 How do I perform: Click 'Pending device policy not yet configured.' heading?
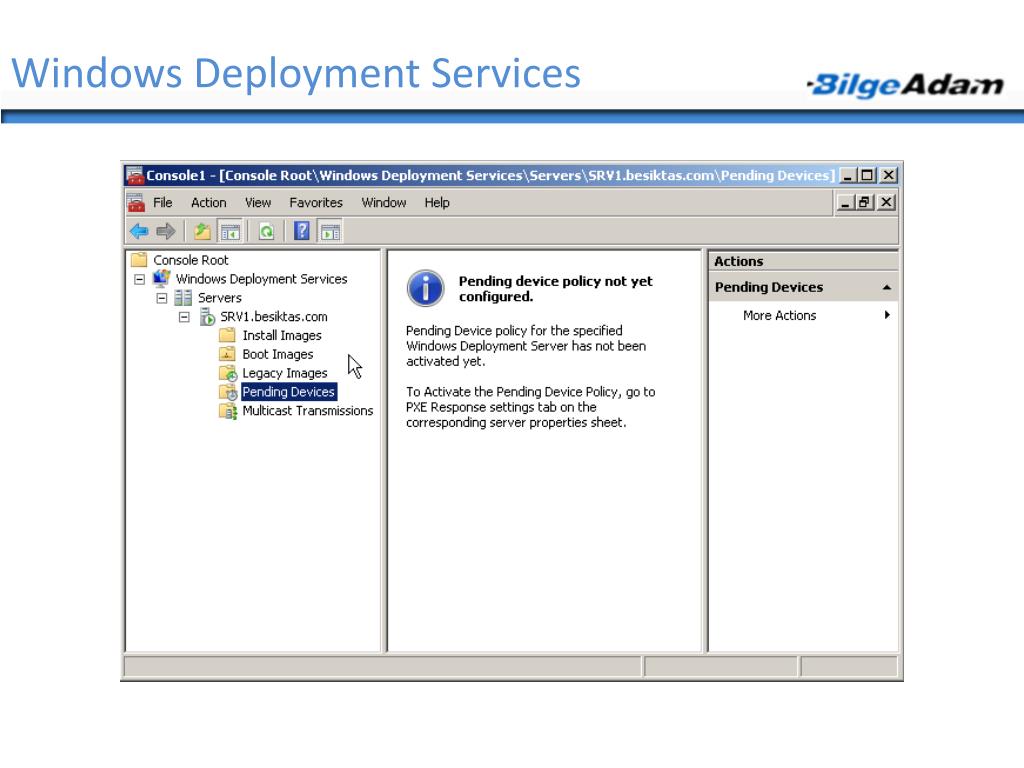[555, 289]
